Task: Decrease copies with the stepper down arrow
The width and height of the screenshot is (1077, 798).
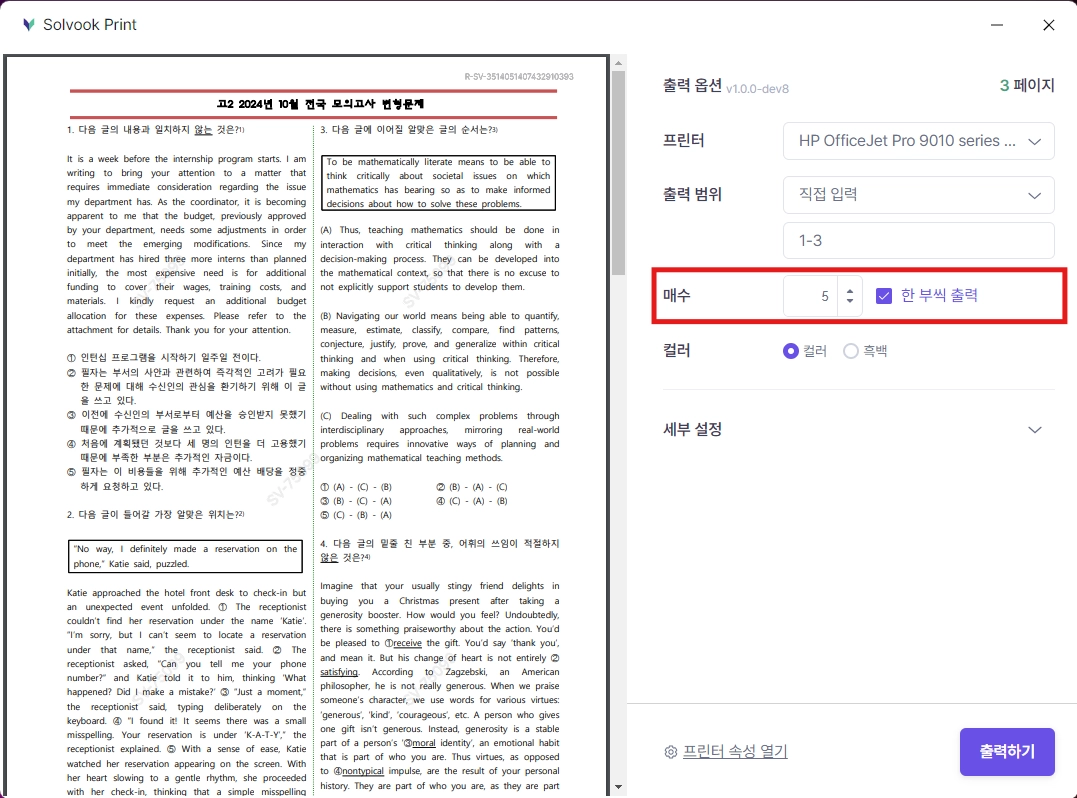Action: point(850,301)
